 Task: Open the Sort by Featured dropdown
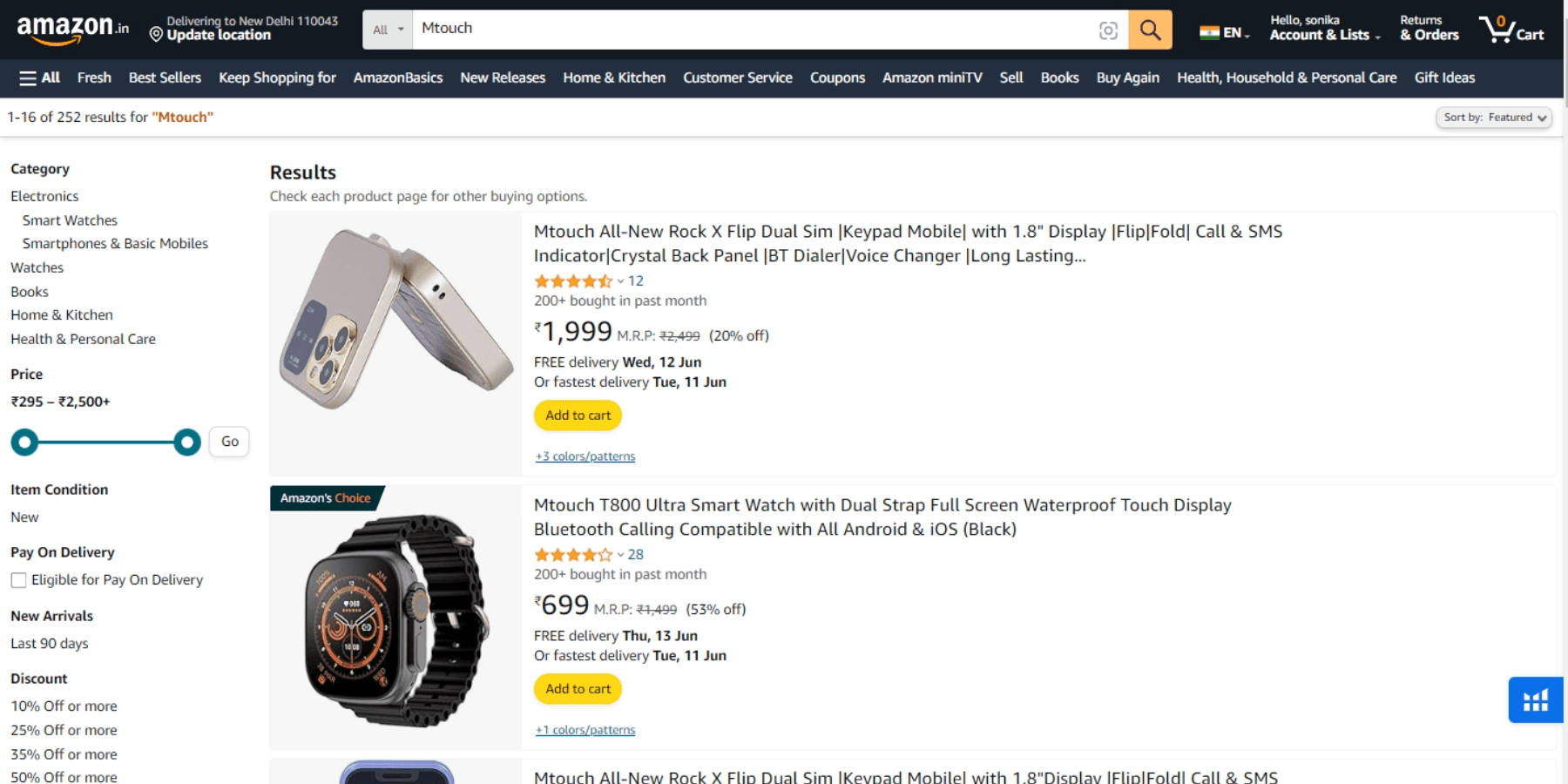point(1493,118)
